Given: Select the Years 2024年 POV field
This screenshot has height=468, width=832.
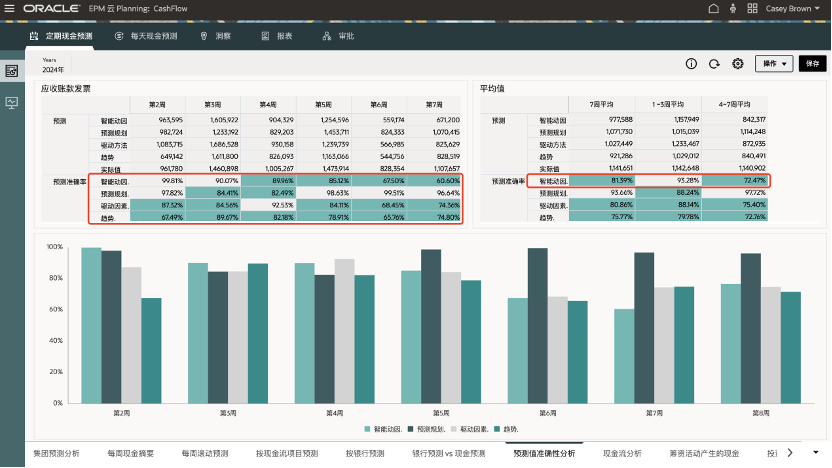Looking at the screenshot, I should [x=53, y=68].
